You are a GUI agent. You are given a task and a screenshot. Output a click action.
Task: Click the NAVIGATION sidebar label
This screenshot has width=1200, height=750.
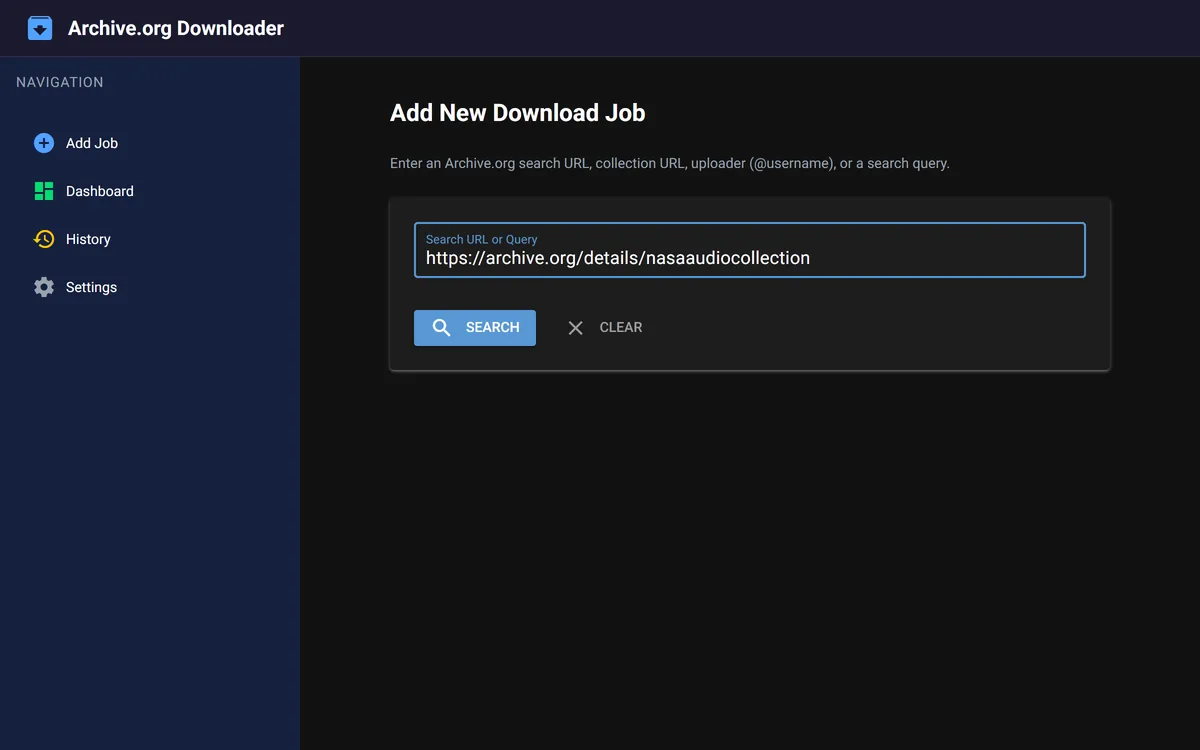[x=60, y=82]
